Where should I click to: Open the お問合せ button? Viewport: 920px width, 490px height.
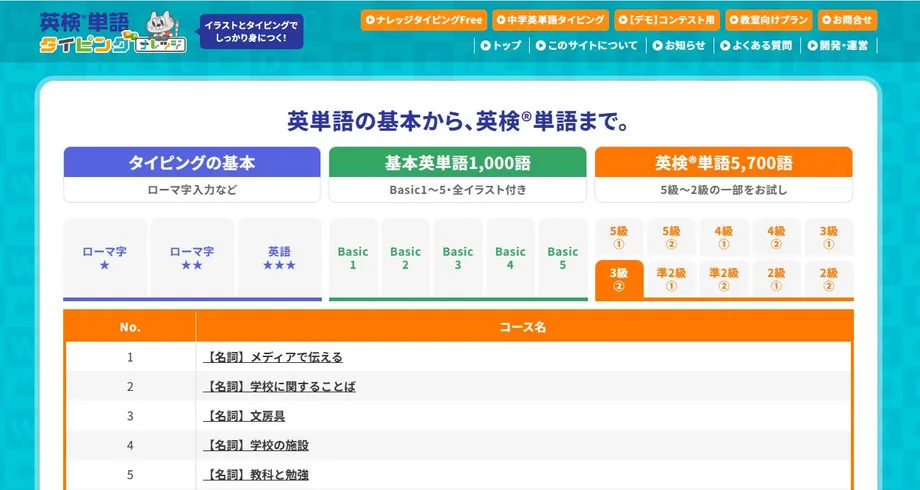[847, 20]
